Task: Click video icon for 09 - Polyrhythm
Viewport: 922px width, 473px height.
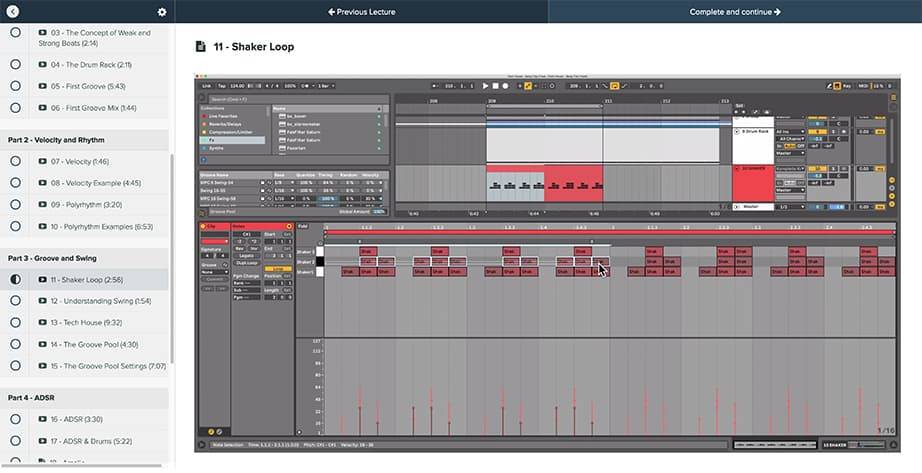Action: [42, 205]
